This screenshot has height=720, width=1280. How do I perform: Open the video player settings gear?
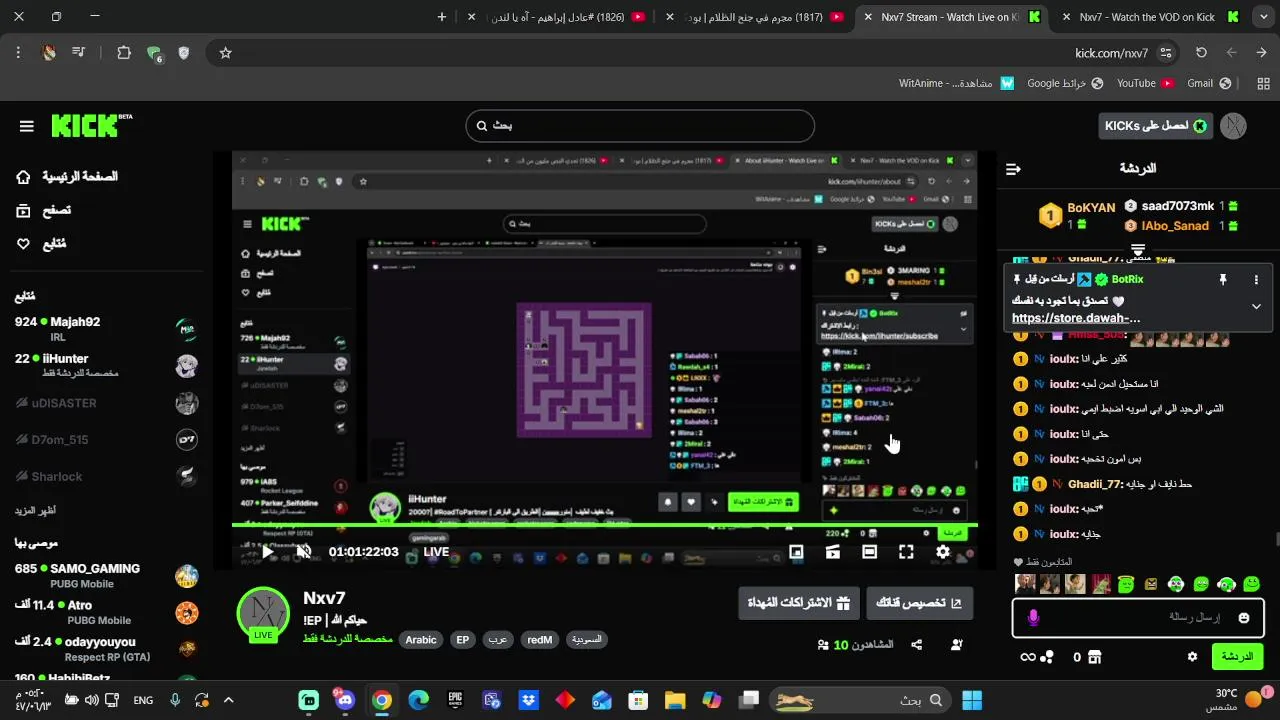click(942, 552)
